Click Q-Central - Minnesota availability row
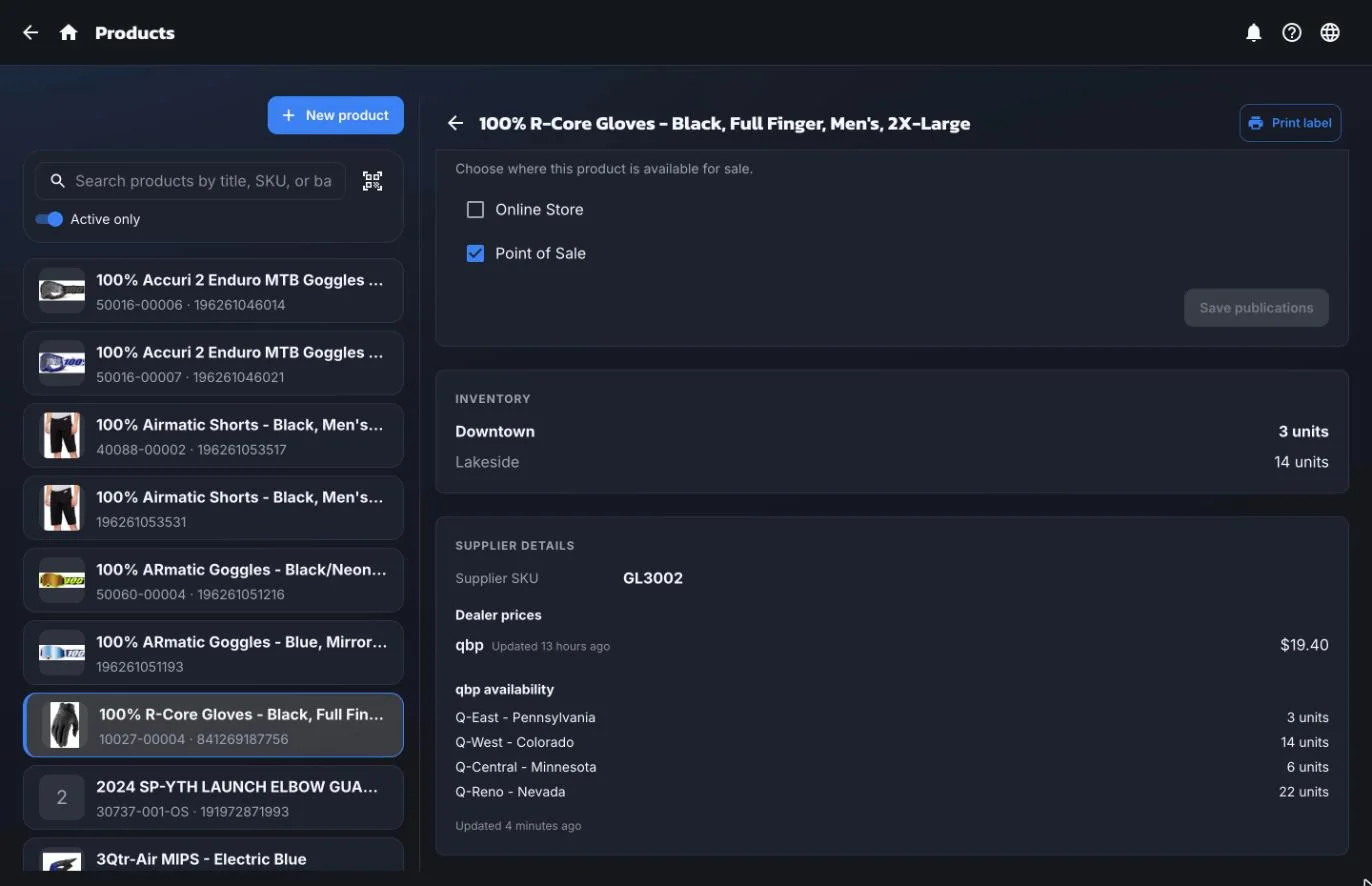Screen dimensions: 1372x886 coord(892,767)
